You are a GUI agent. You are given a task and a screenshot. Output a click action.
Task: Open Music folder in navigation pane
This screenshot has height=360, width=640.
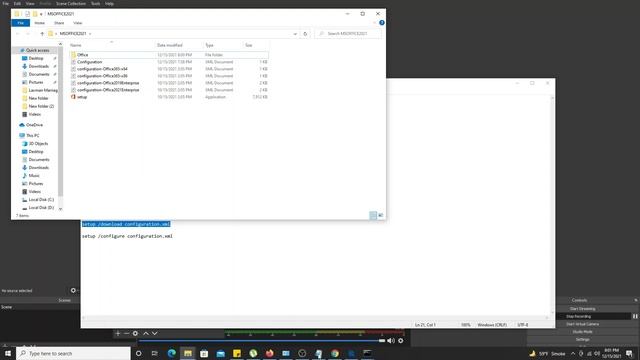(x=34, y=176)
